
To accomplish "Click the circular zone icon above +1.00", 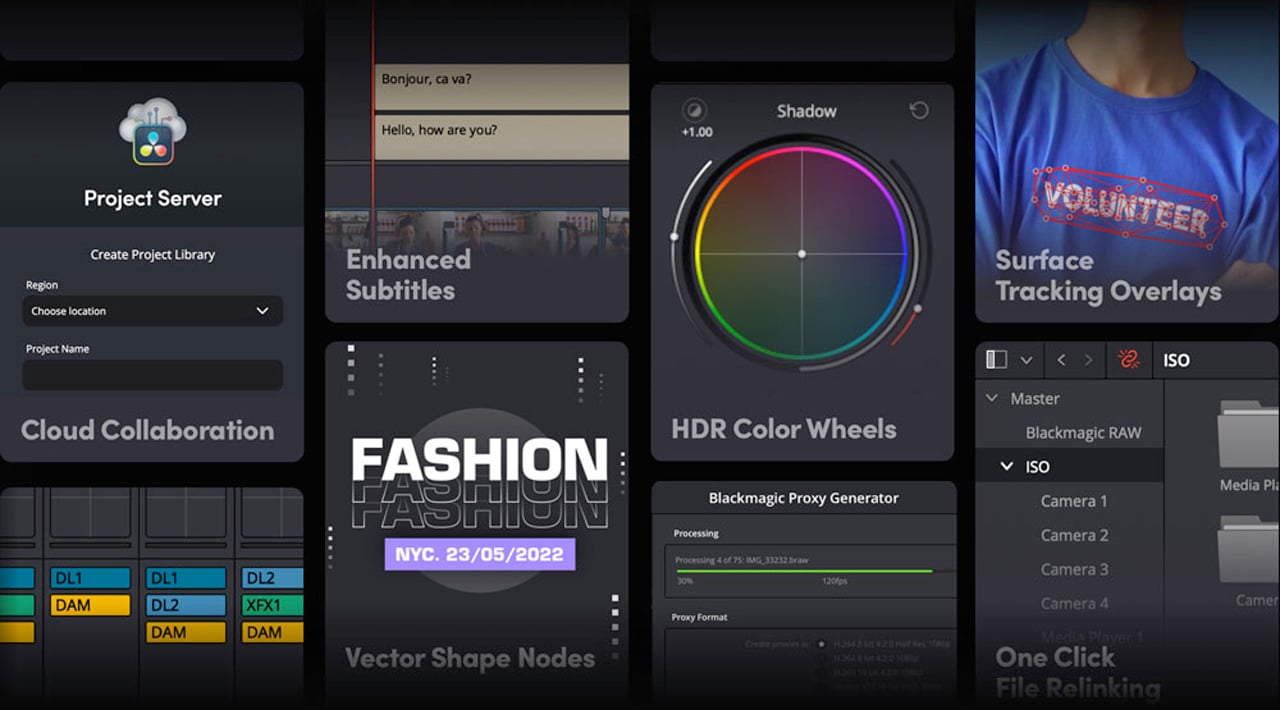I will click(x=693, y=110).
